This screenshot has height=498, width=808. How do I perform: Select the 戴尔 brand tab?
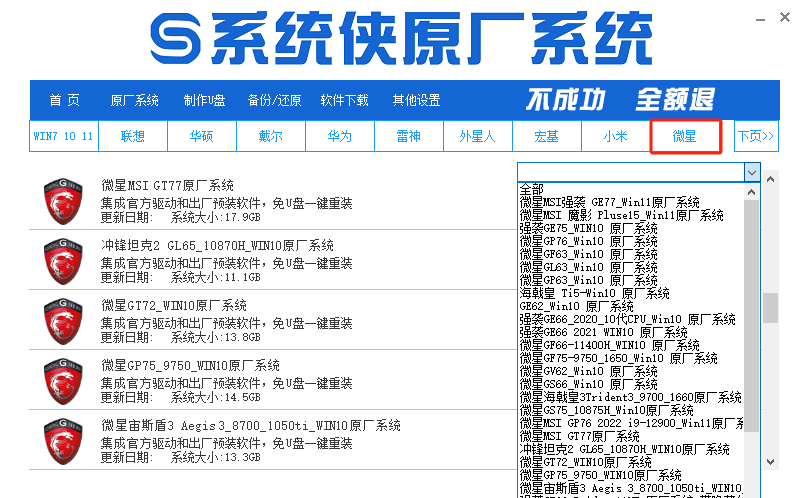(x=271, y=136)
